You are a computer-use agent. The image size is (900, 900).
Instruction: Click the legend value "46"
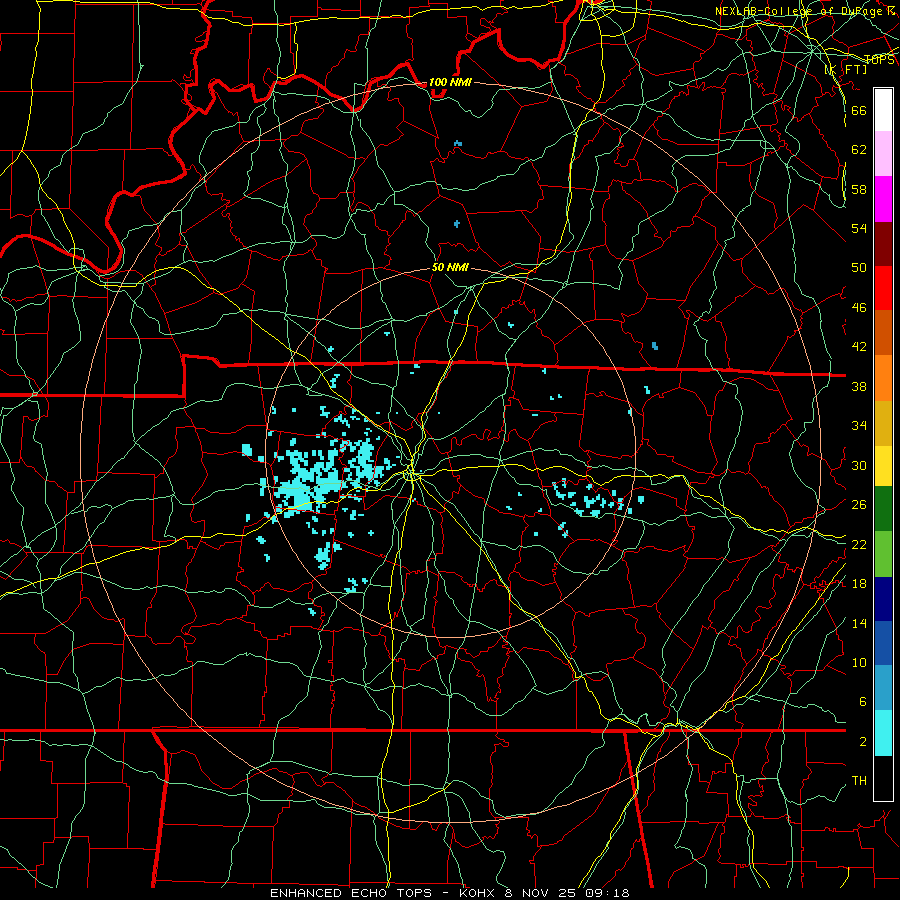[x=859, y=307]
